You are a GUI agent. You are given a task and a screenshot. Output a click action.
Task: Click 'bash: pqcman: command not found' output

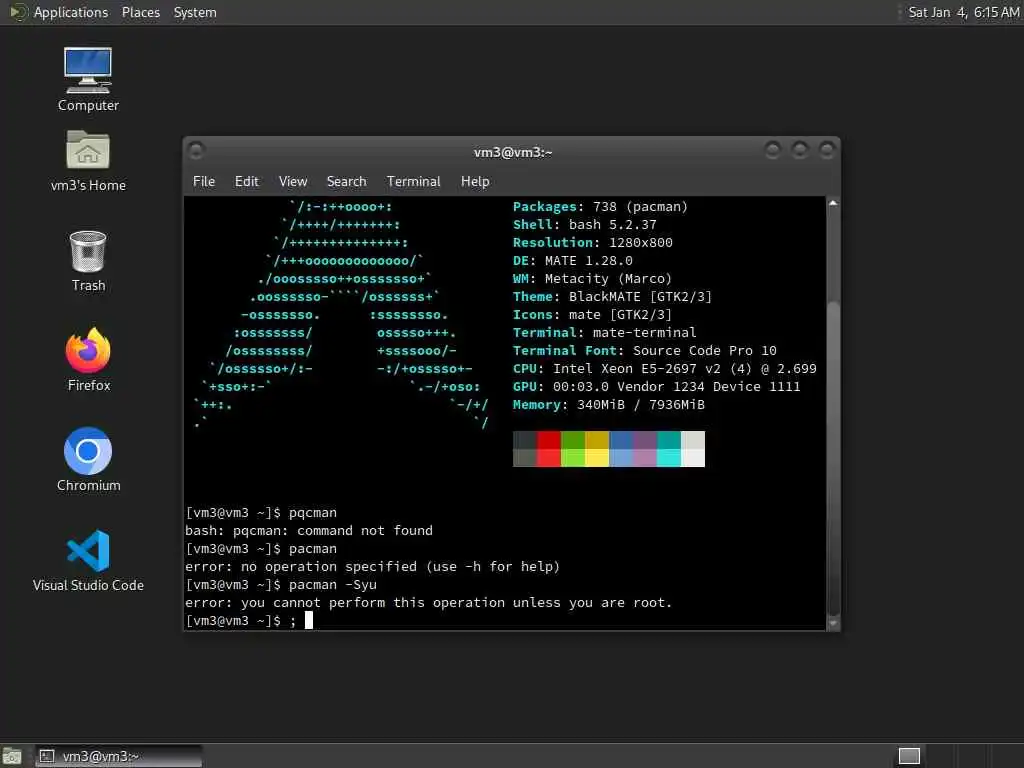pyautogui.click(x=309, y=531)
